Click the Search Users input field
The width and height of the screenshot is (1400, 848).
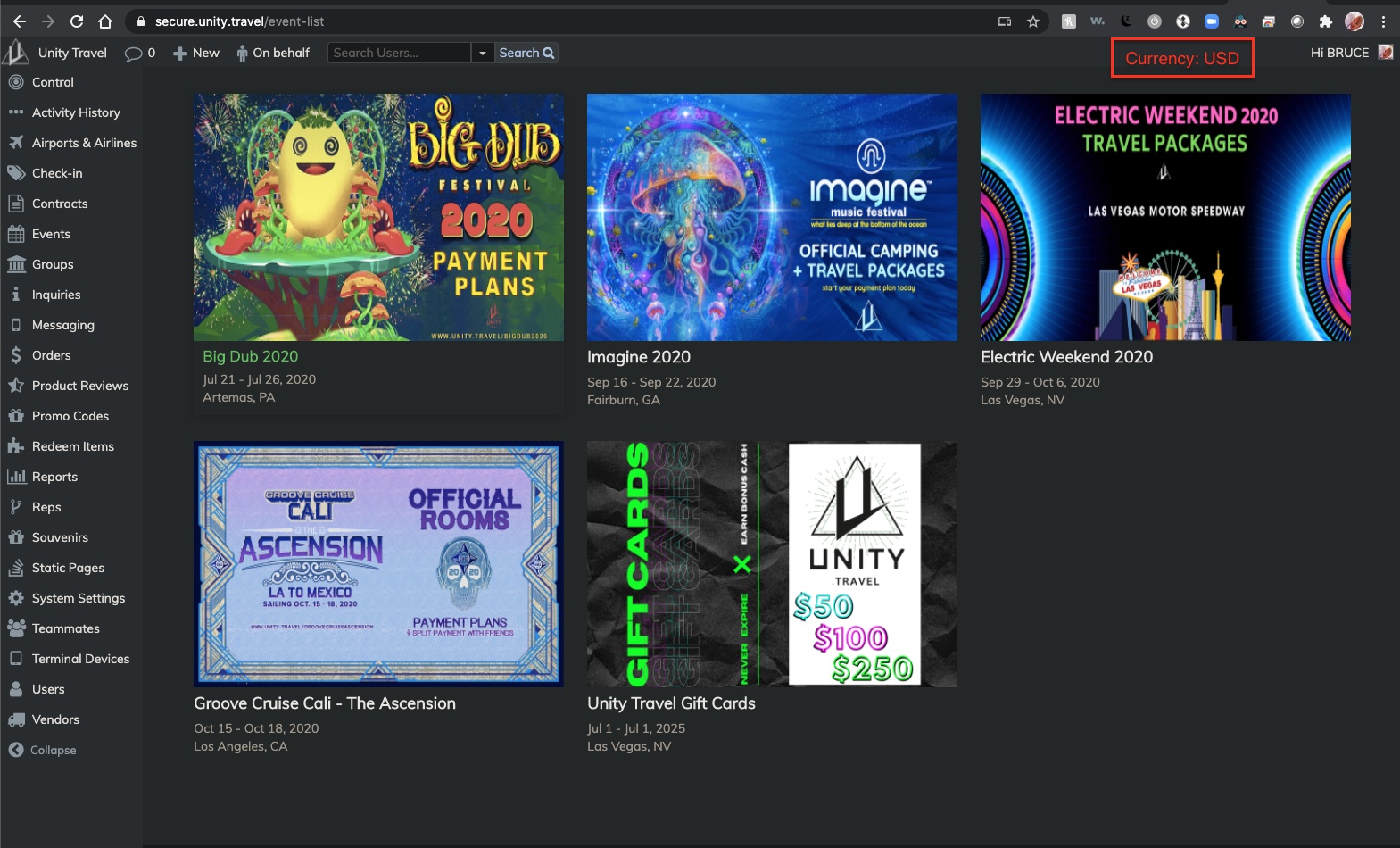399,53
